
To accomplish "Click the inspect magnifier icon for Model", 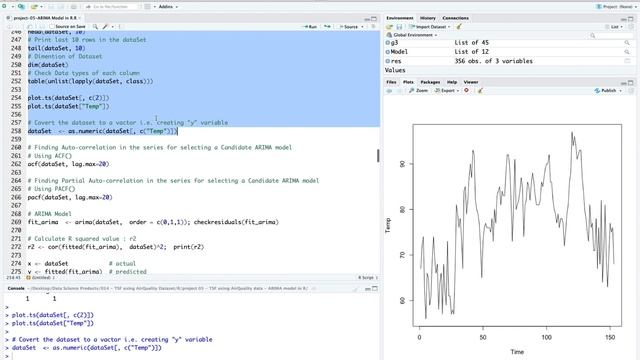I will (627, 52).
